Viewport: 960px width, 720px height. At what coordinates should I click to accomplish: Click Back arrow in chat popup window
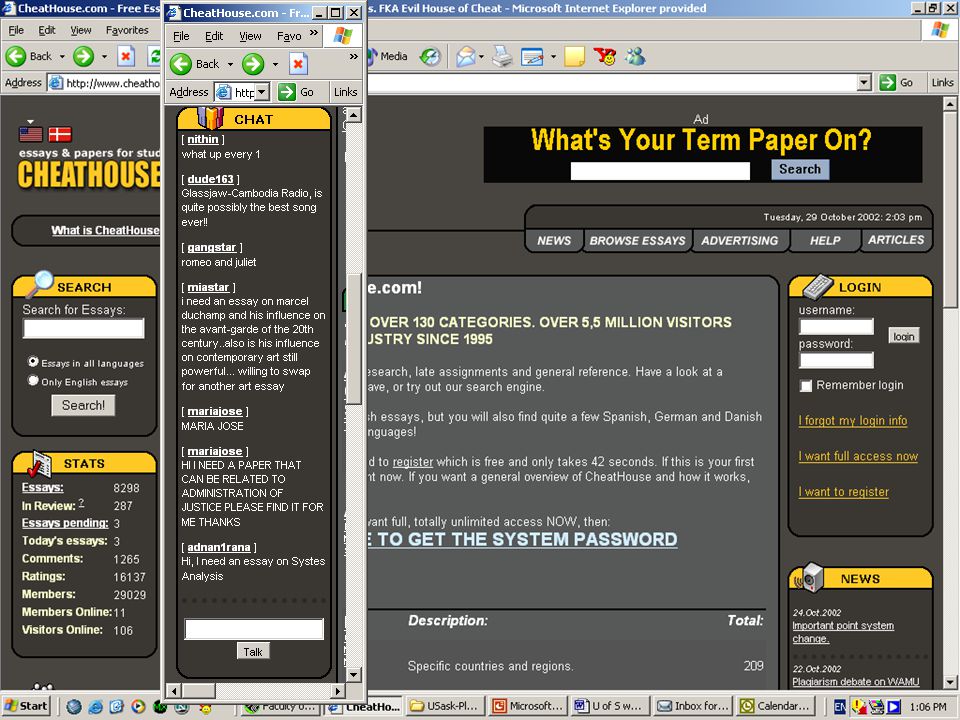click(x=181, y=64)
